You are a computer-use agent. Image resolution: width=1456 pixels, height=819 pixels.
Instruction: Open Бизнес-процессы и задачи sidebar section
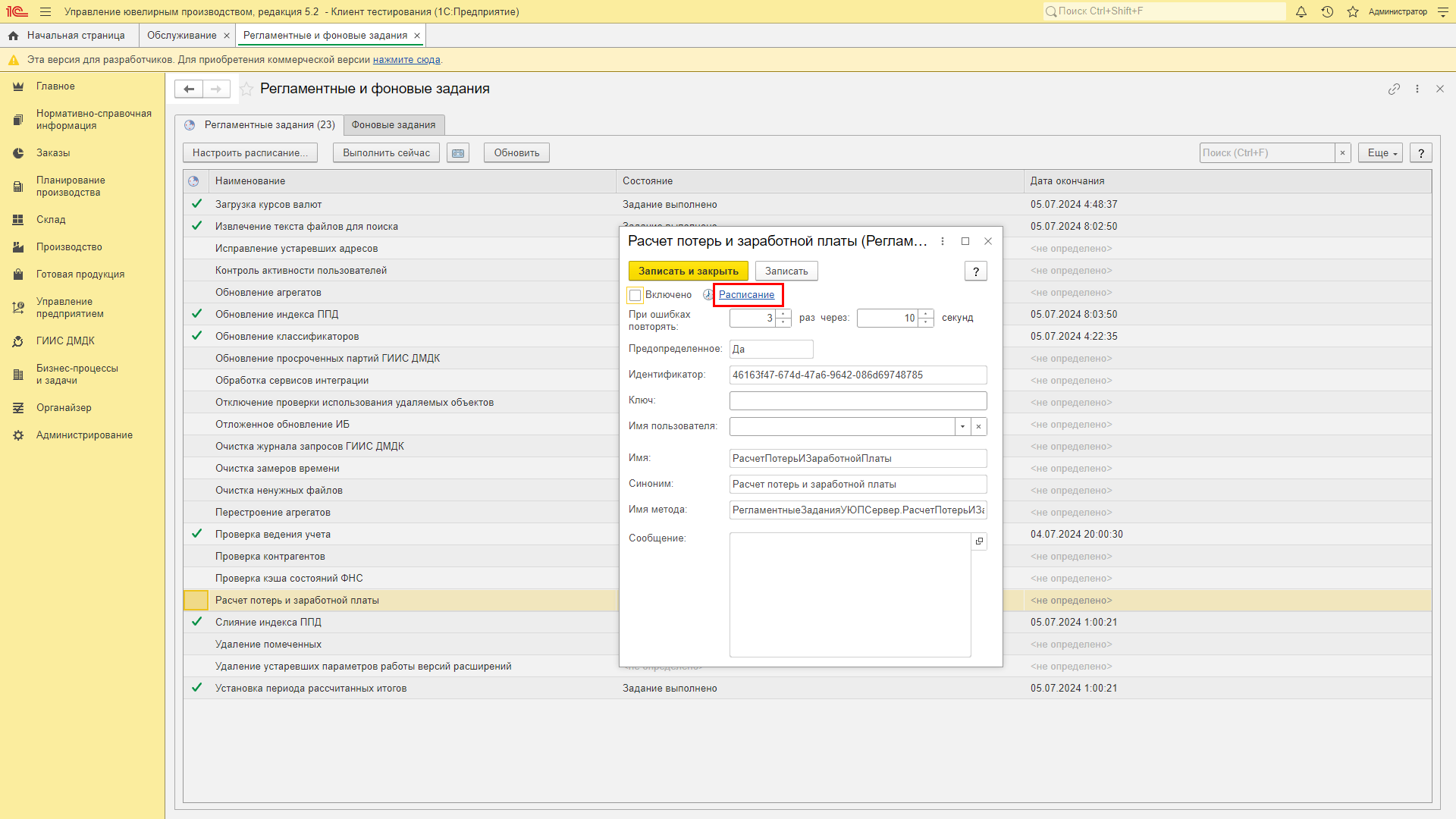pos(77,375)
